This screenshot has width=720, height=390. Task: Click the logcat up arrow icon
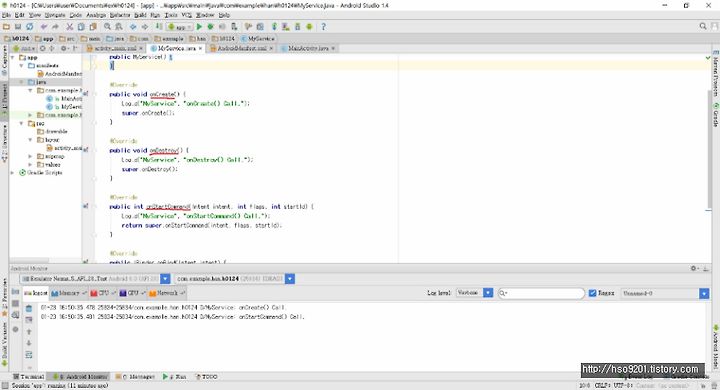29,332
